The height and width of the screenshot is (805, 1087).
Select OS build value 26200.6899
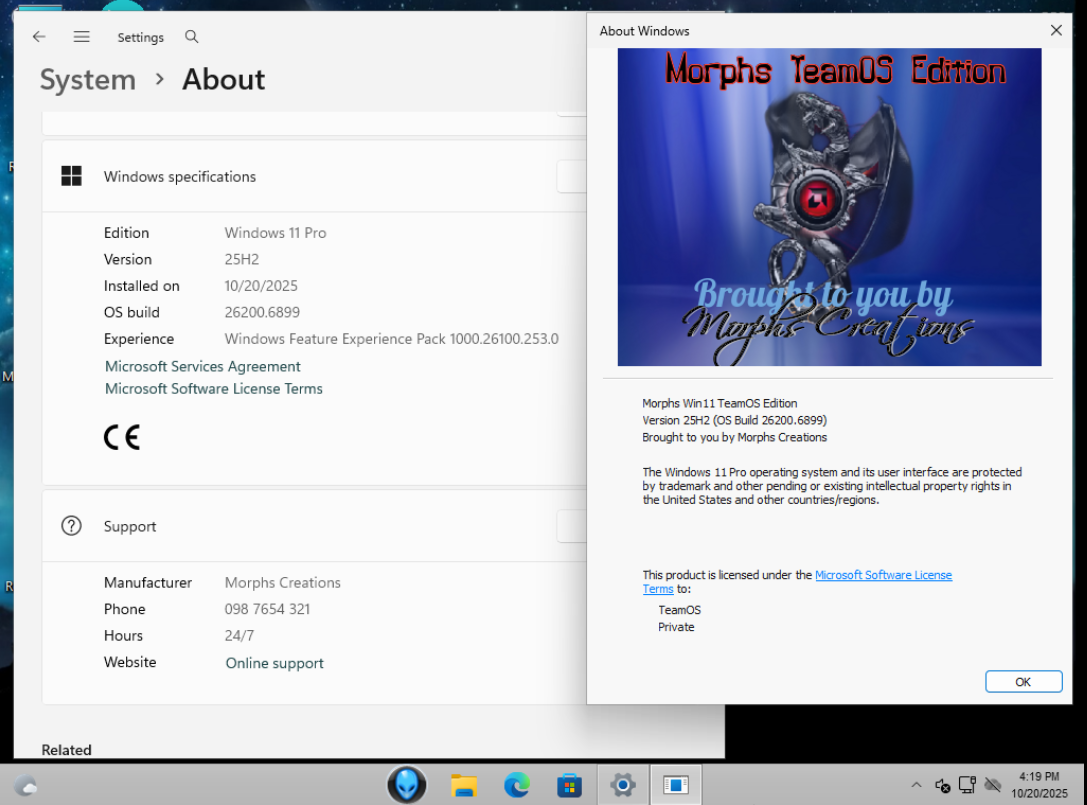262,312
